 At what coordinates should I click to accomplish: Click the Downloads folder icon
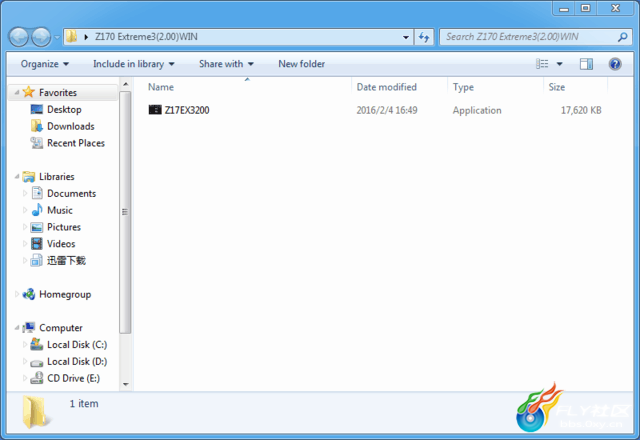37,126
